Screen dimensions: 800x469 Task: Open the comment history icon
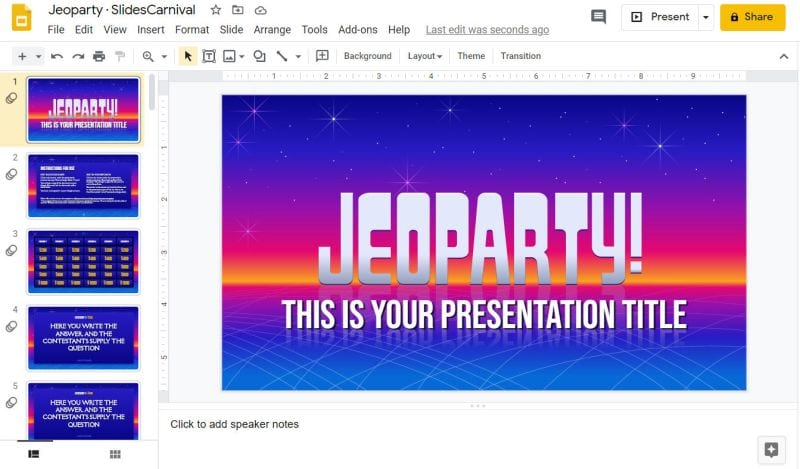pos(598,17)
